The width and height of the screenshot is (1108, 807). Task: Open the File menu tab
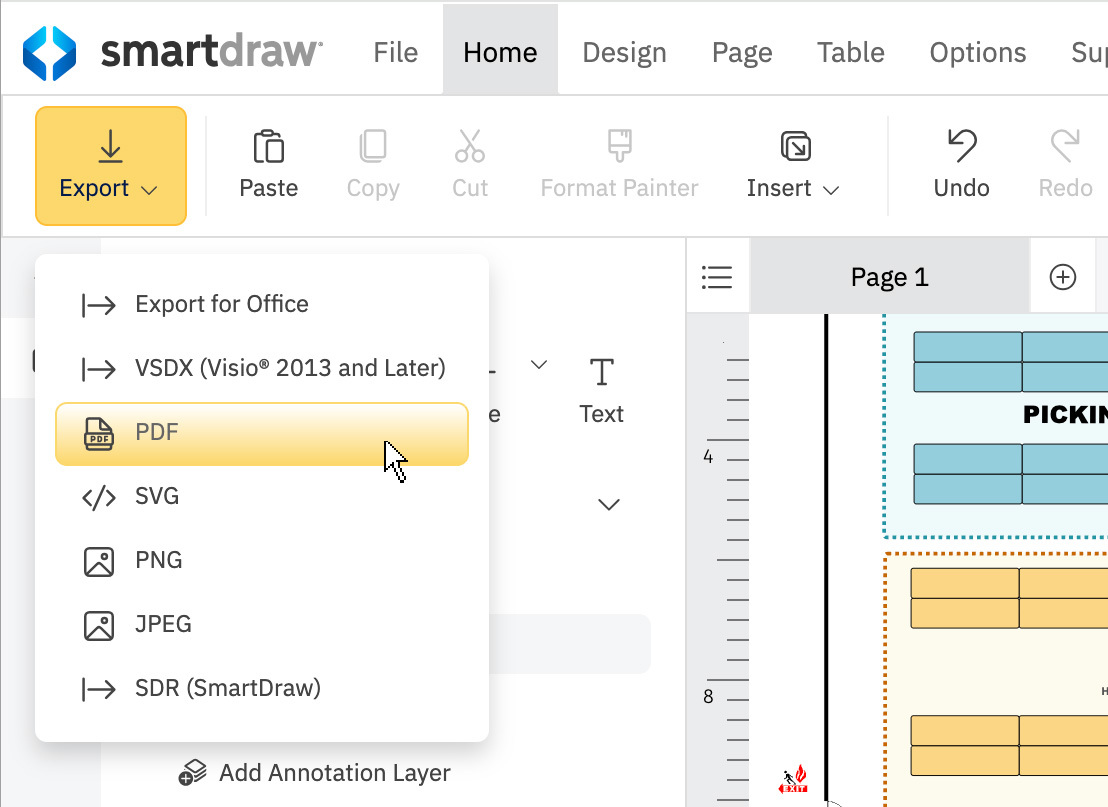tap(396, 53)
